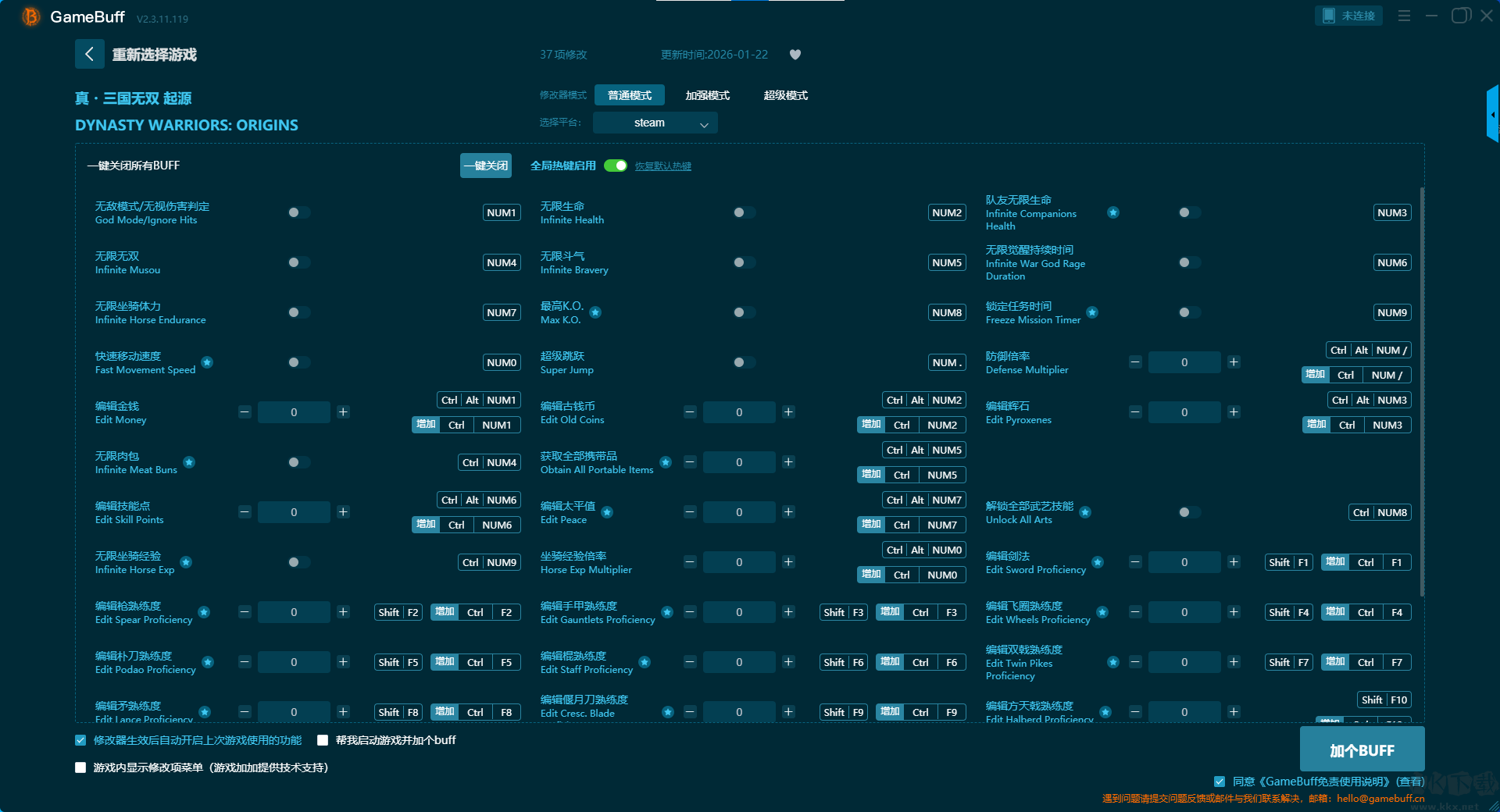Increase Edit Pyroxenes value with plus icon

coord(1234,412)
